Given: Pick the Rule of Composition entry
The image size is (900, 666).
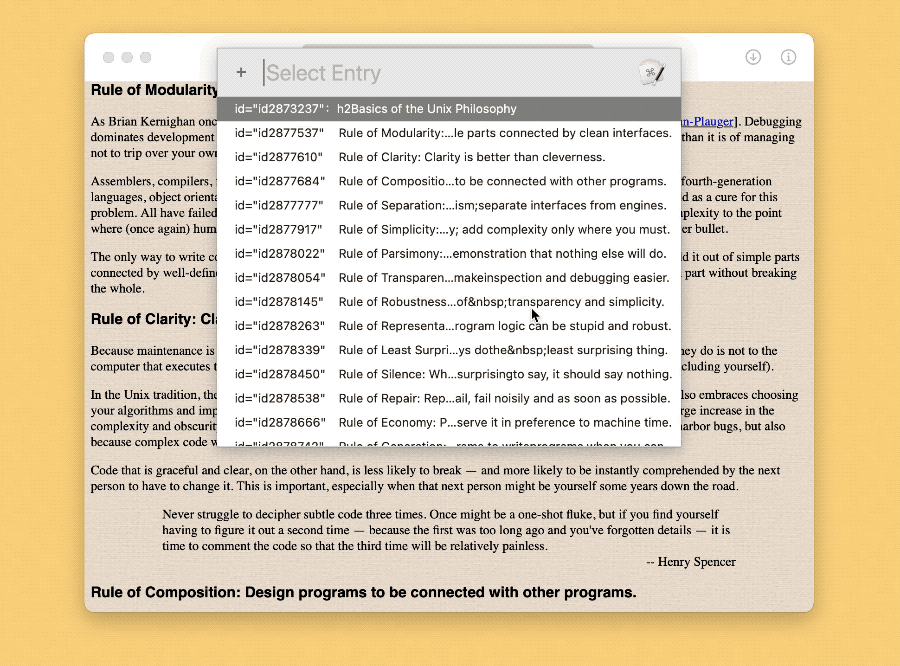Looking at the screenshot, I should coord(449,181).
